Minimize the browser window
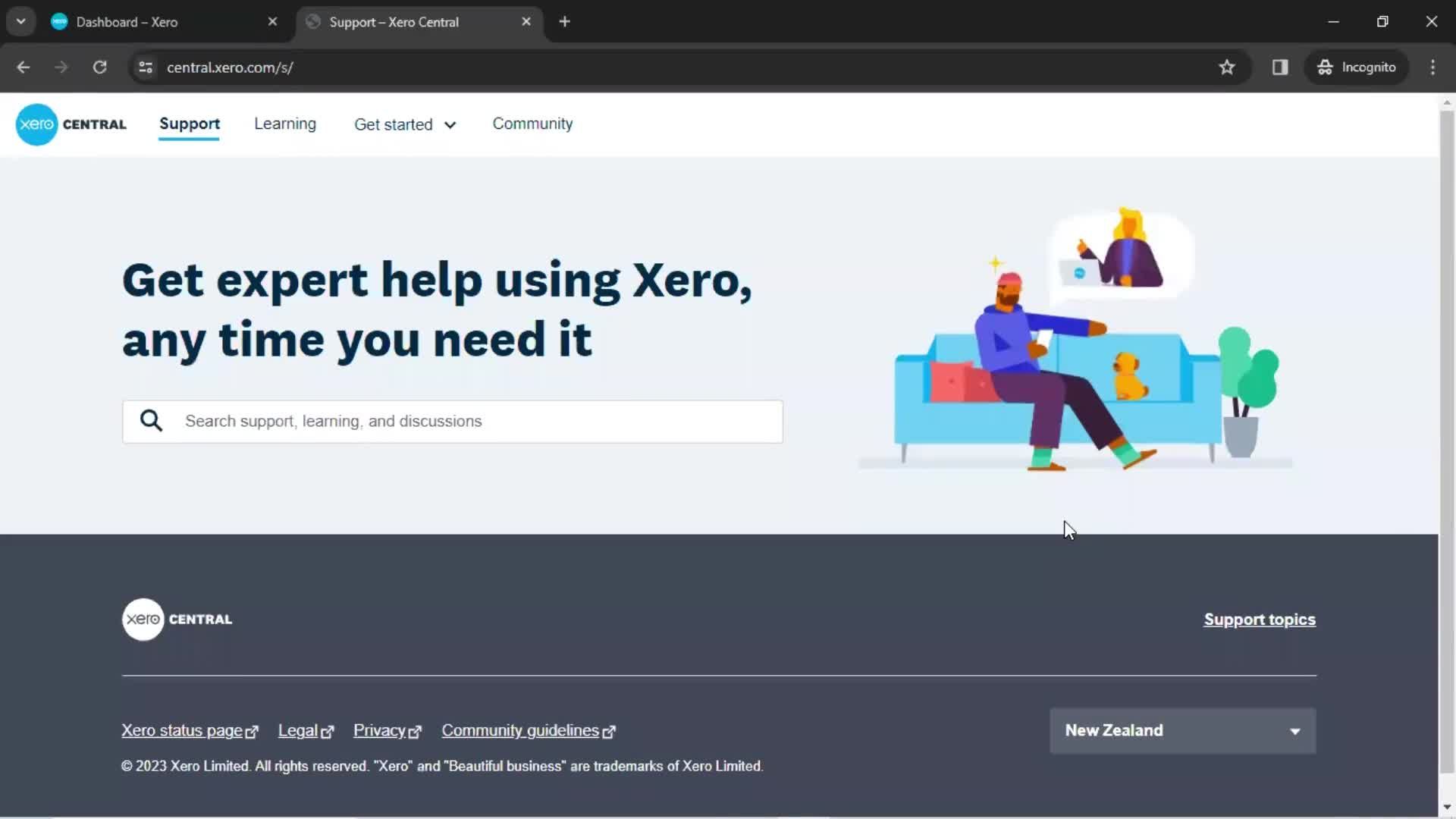1456x819 pixels. tap(1334, 22)
